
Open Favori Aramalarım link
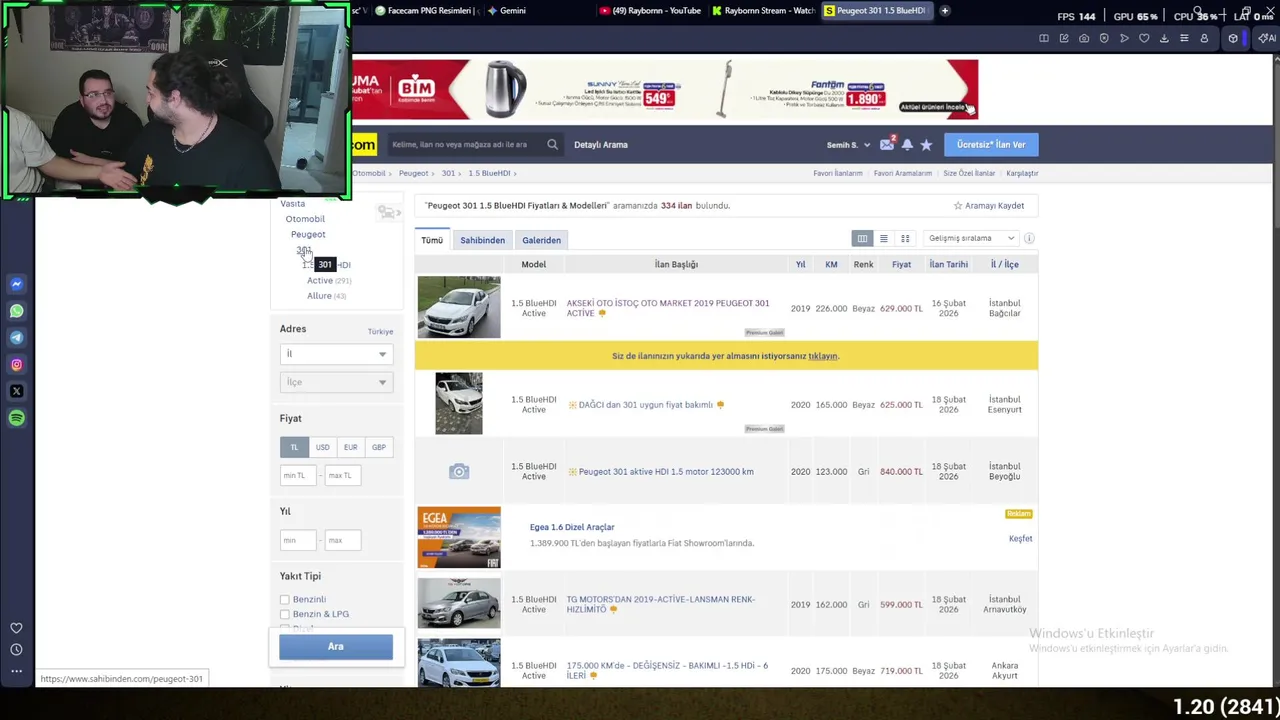tap(903, 173)
